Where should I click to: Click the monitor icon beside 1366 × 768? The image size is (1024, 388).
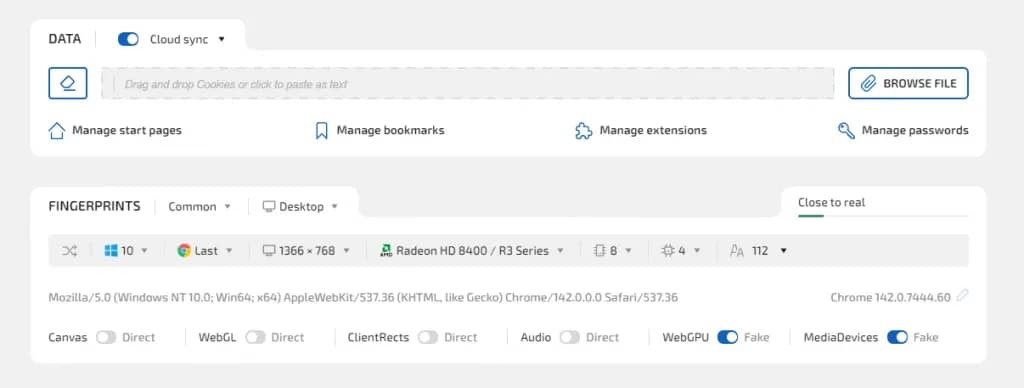click(x=268, y=251)
